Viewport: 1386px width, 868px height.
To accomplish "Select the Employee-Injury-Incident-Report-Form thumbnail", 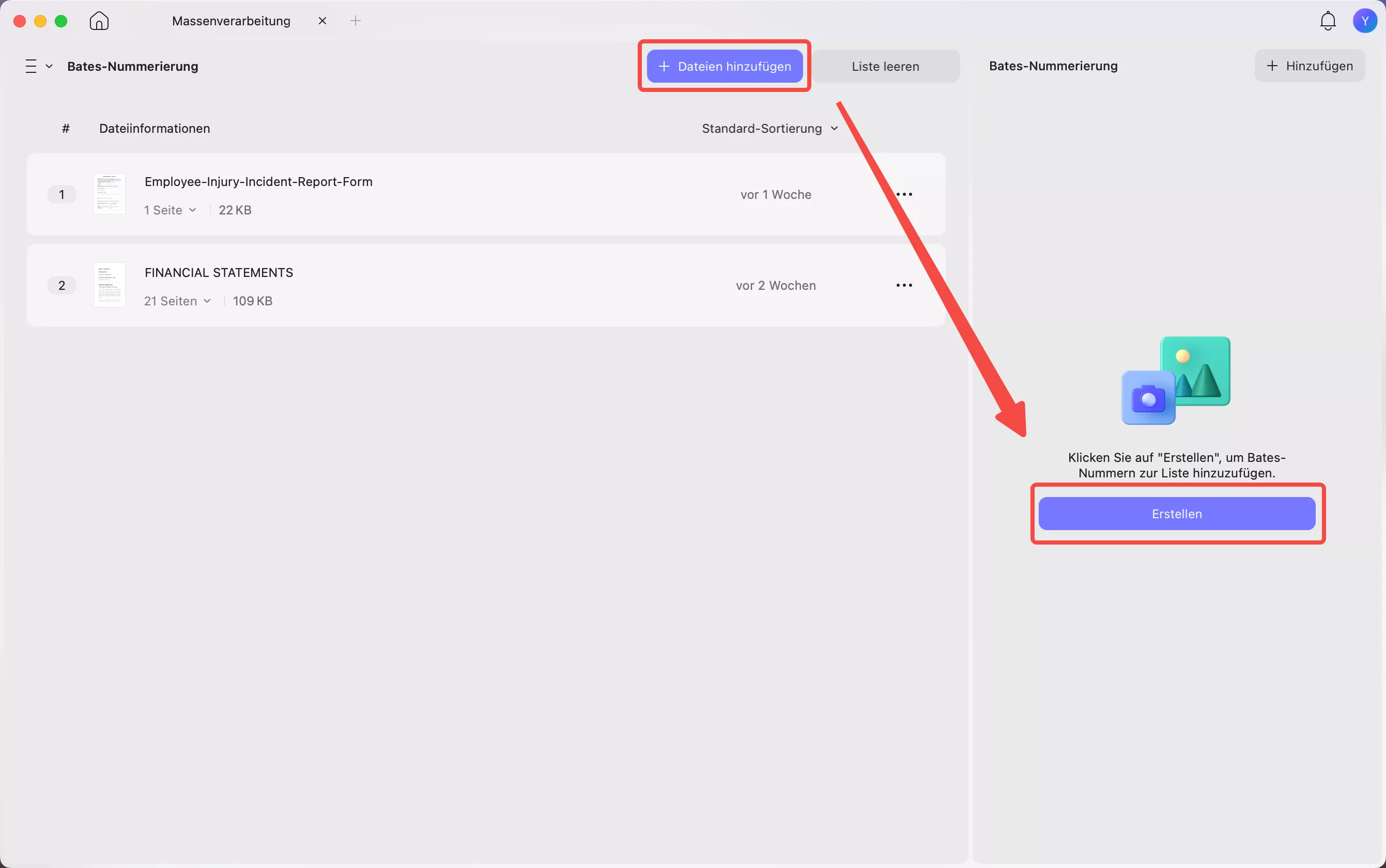I will pyautogui.click(x=109, y=194).
